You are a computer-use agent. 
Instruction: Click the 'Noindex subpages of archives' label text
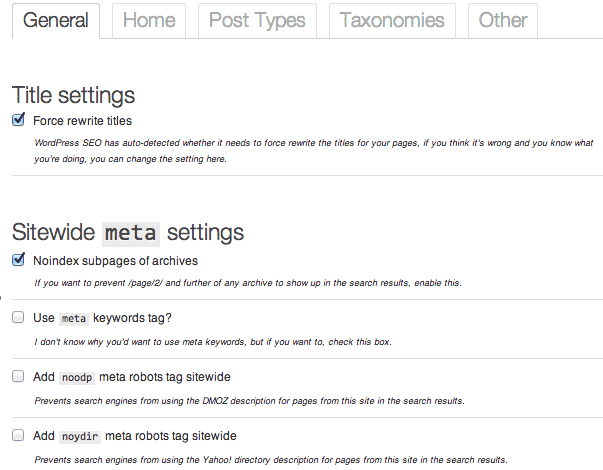click(115, 261)
